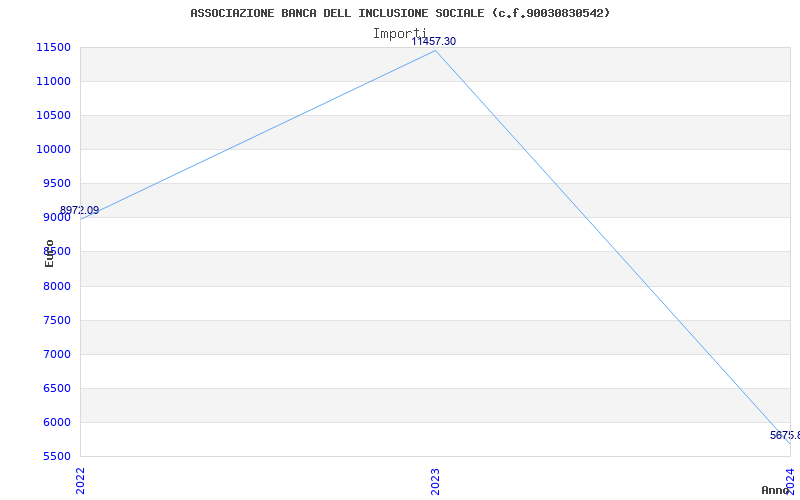Click the 11000 y-axis tick label

coord(53,82)
